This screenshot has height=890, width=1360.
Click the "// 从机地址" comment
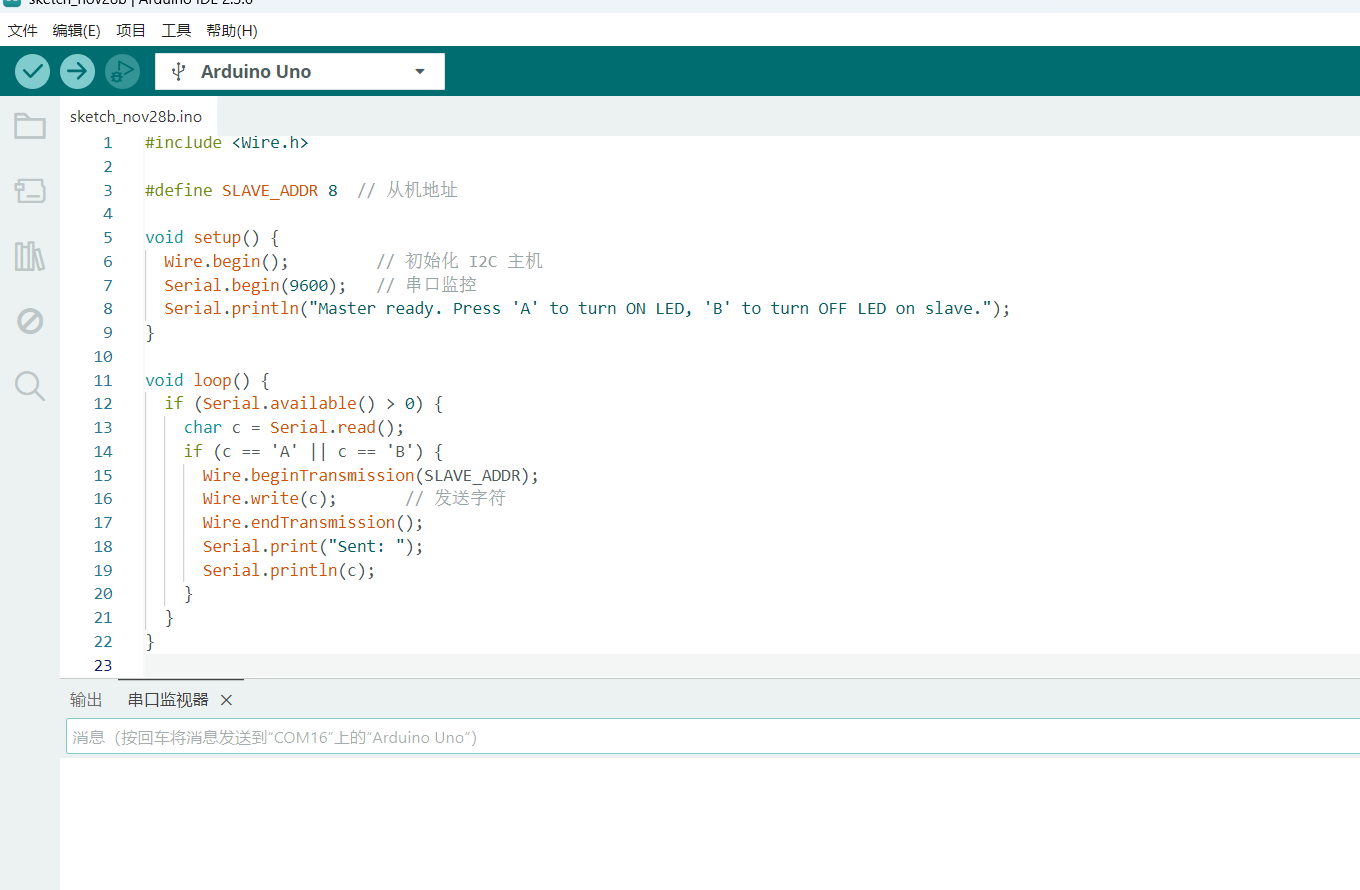click(407, 190)
